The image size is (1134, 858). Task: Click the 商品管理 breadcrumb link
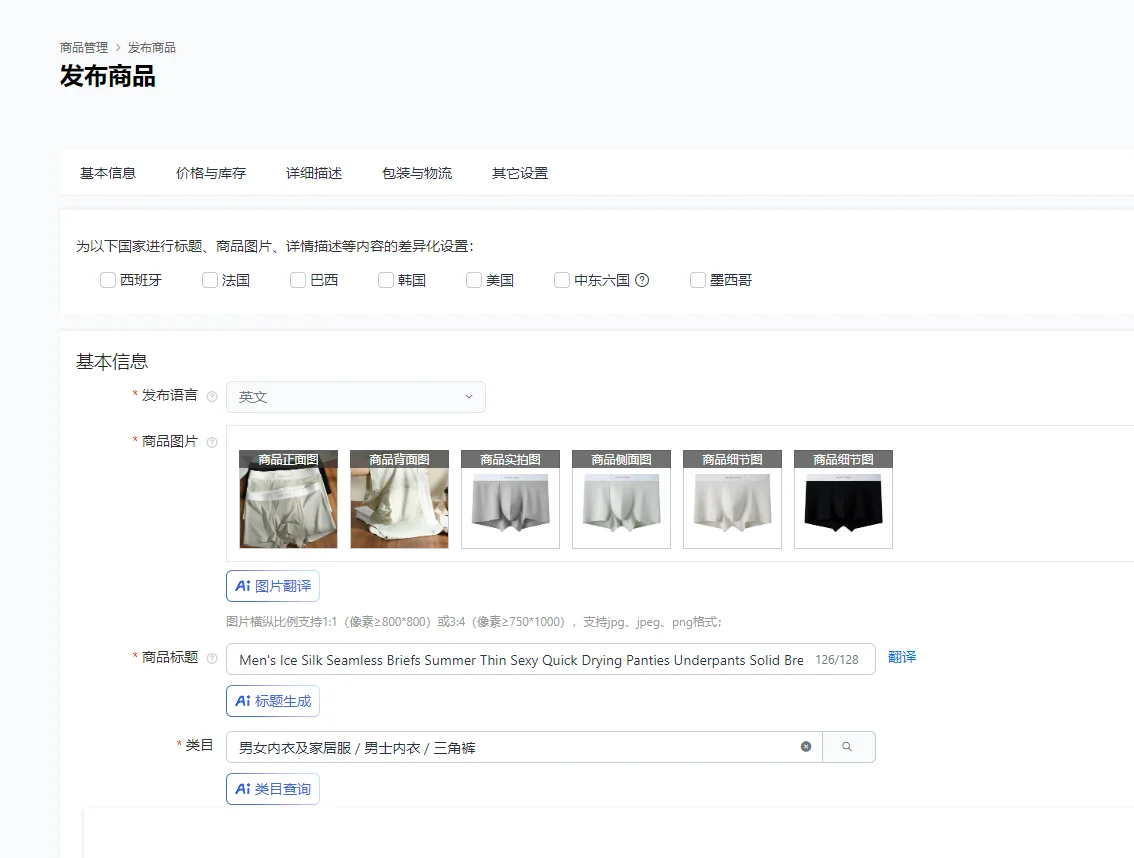(84, 48)
